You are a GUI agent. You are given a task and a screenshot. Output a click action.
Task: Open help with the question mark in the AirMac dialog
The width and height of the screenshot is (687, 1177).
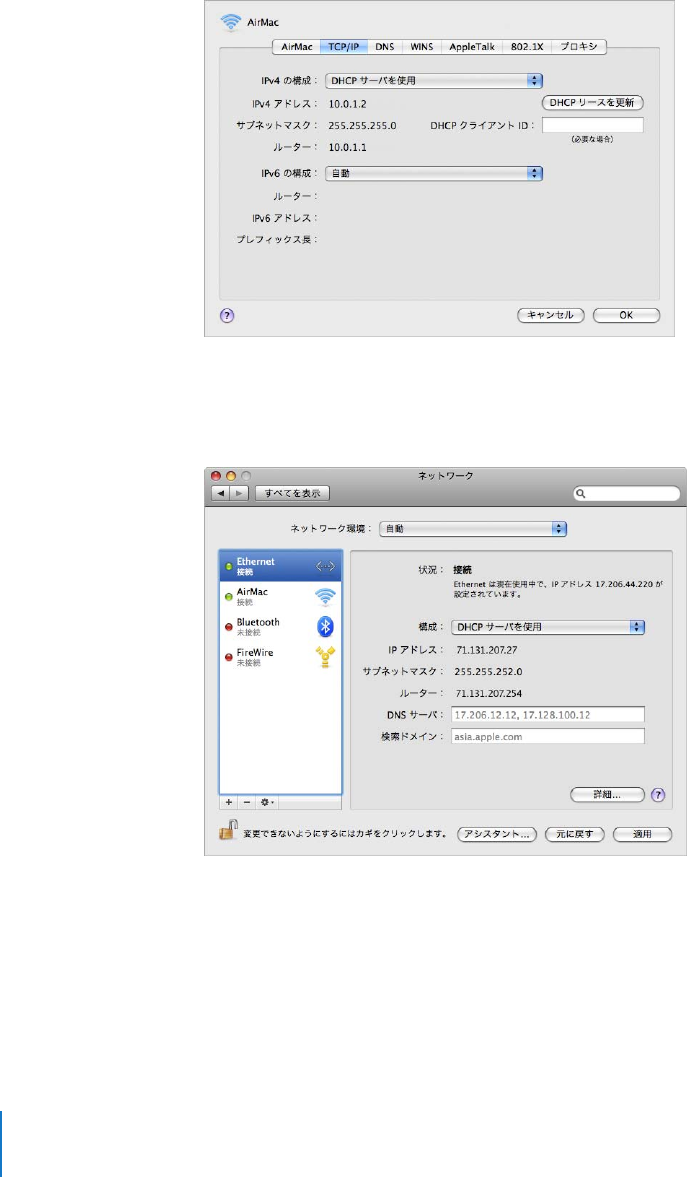(x=227, y=316)
